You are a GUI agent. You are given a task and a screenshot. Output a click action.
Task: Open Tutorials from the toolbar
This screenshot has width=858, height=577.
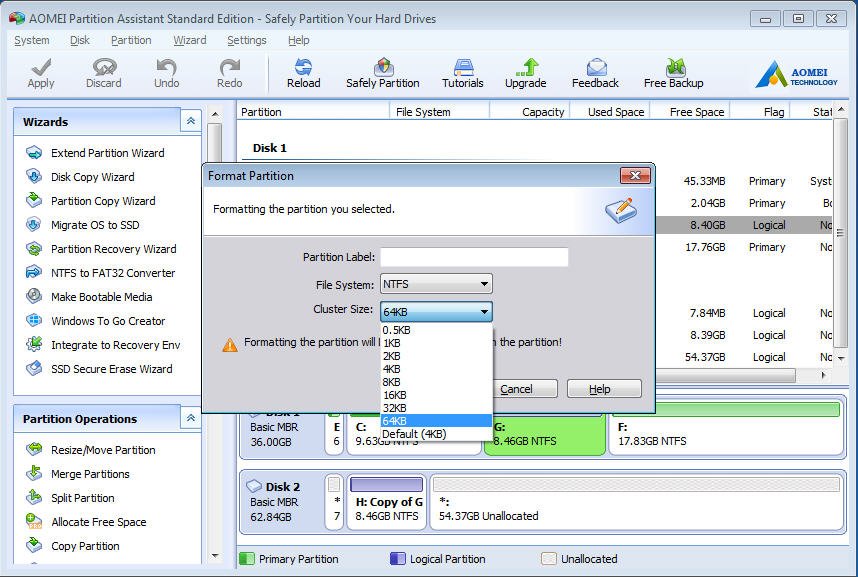[x=463, y=73]
